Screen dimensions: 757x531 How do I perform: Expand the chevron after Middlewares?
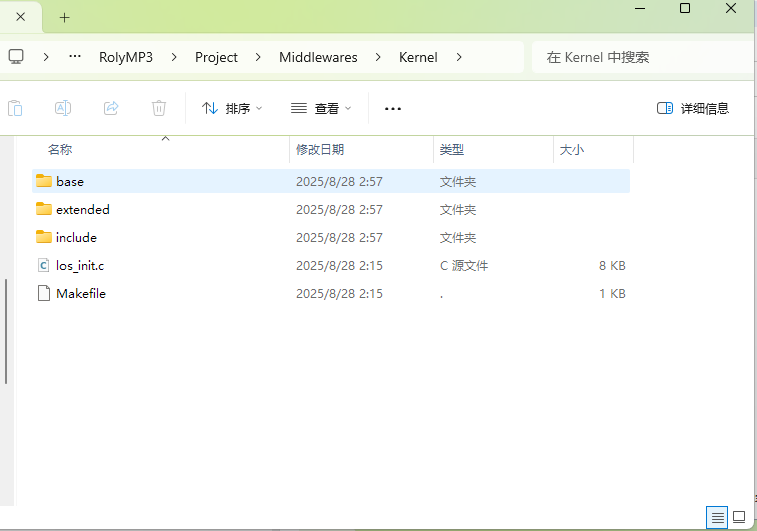tap(378, 57)
